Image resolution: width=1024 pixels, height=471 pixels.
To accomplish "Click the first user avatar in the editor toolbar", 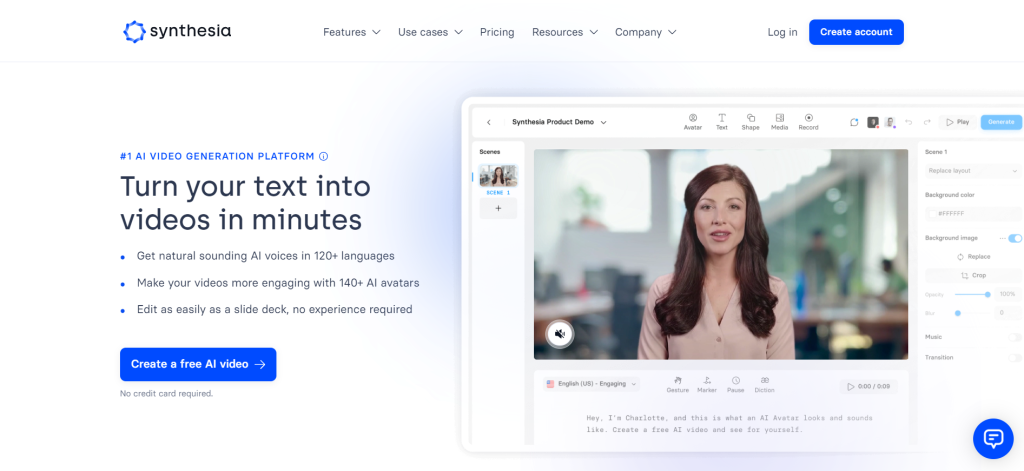I will pos(872,122).
